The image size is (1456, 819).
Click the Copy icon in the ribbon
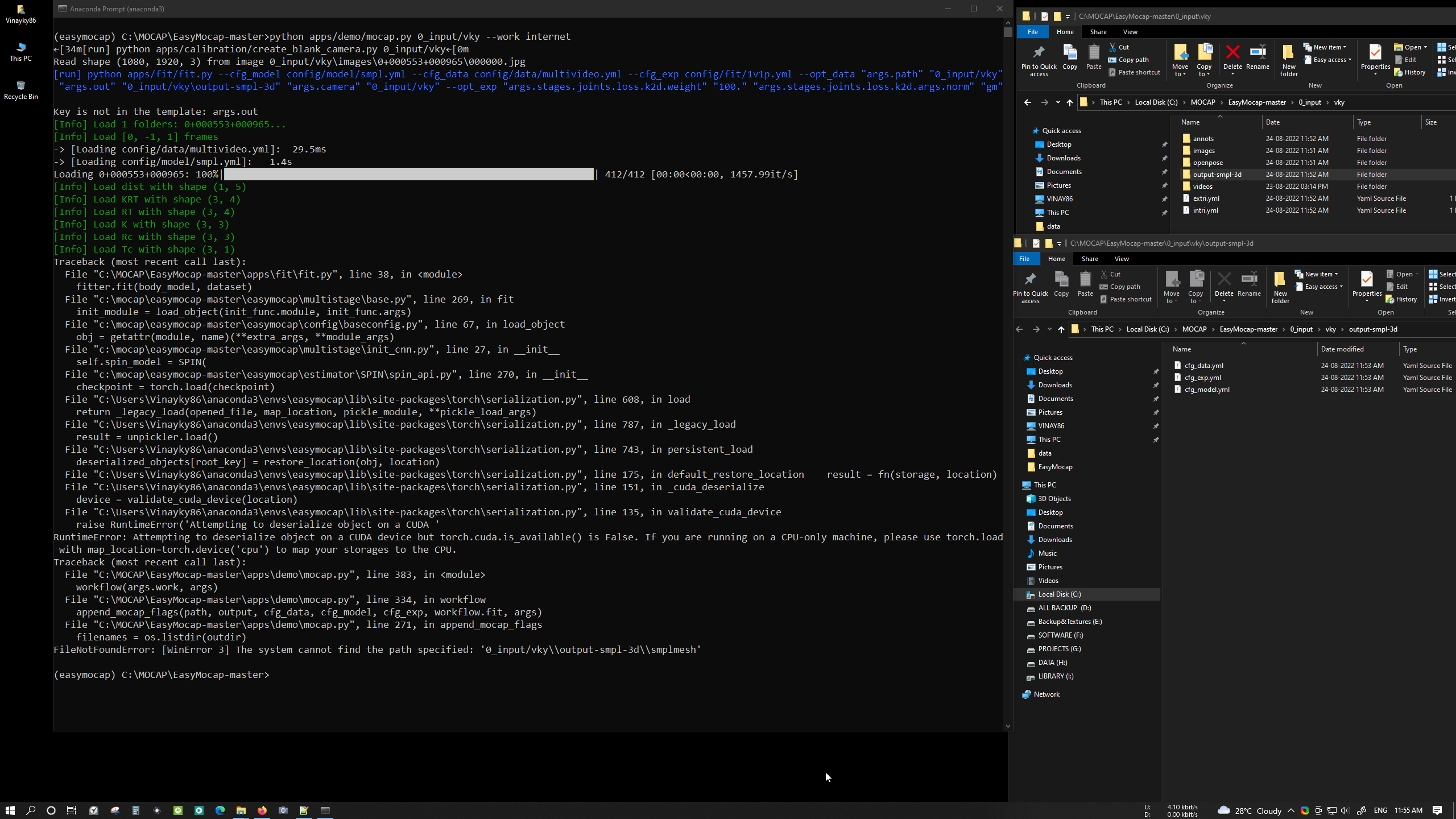[x=1070, y=57]
